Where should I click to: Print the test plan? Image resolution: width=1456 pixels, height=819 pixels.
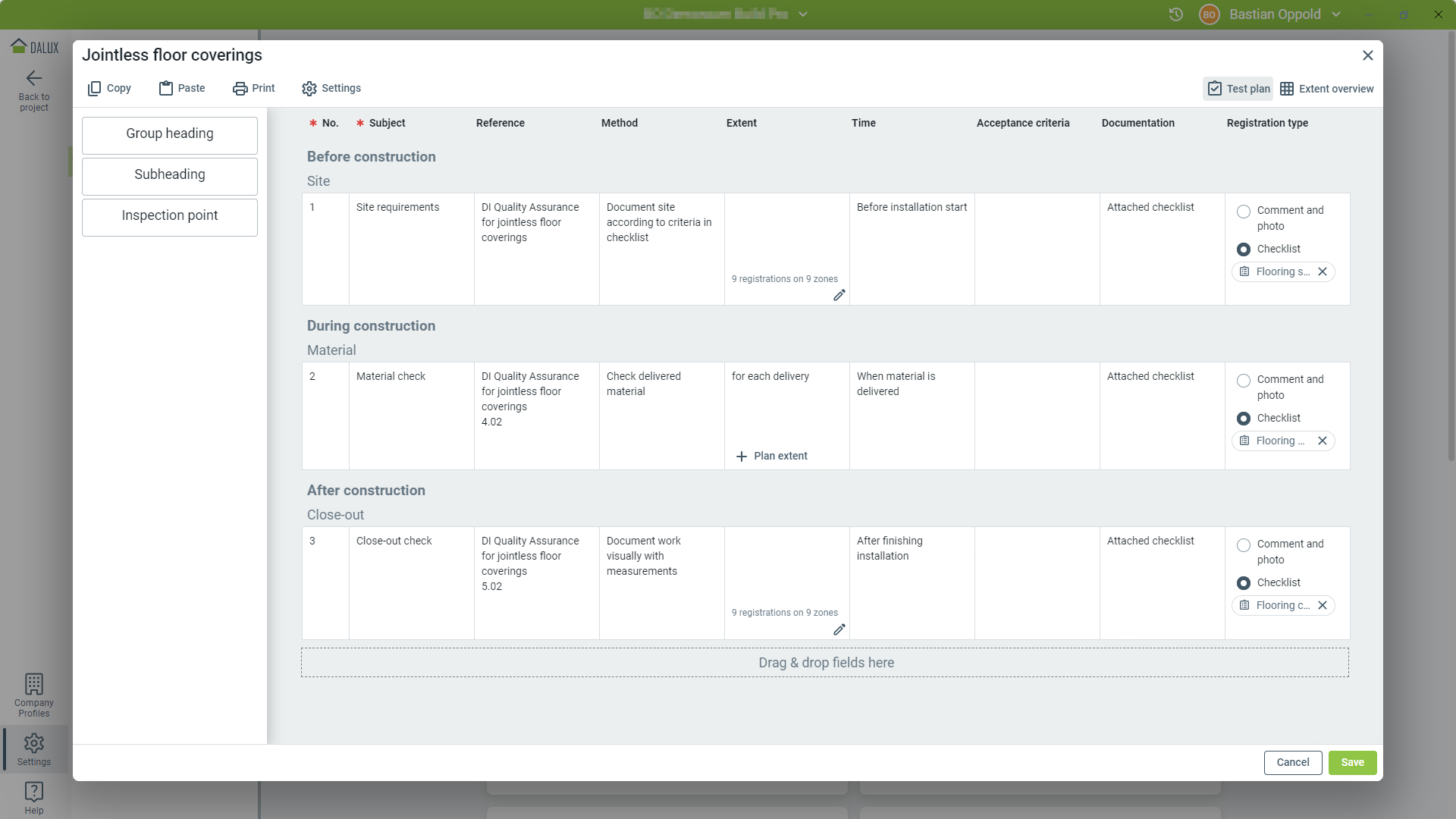click(x=253, y=89)
